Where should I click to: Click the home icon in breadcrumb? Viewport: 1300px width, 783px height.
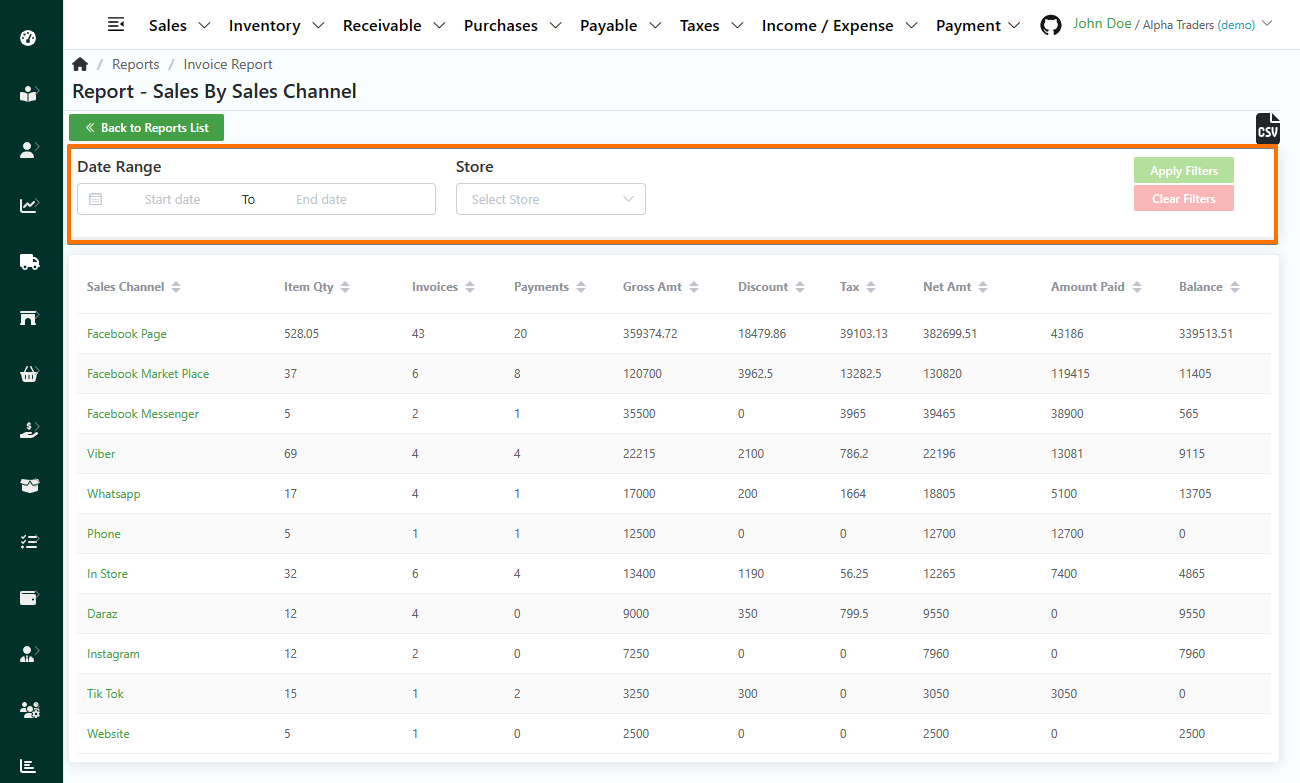coord(80,64)
